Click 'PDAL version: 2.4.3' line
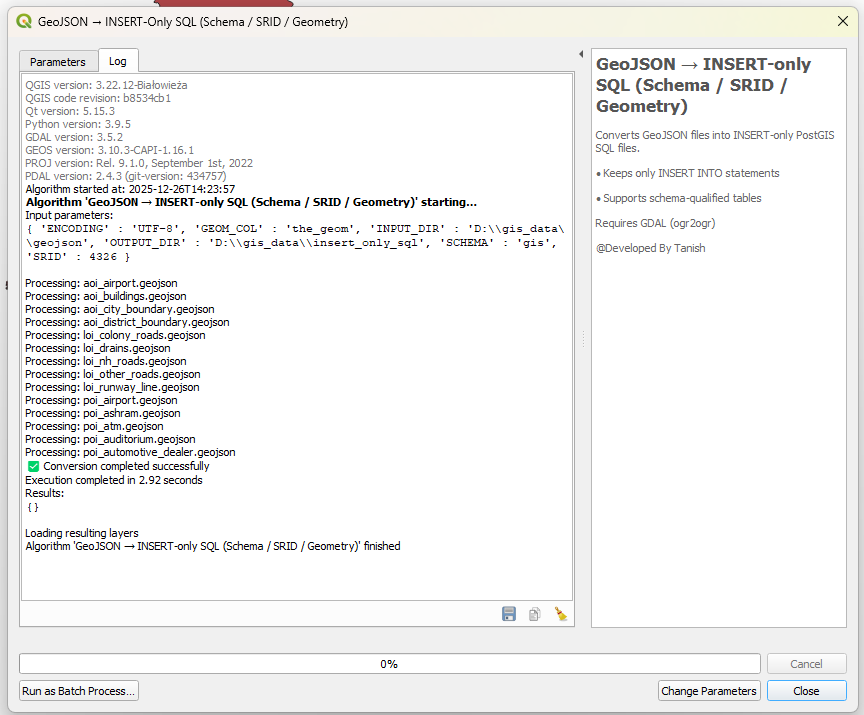Viewport: 864px width, 715px height. pyautogui.click(x=126, y=176)
